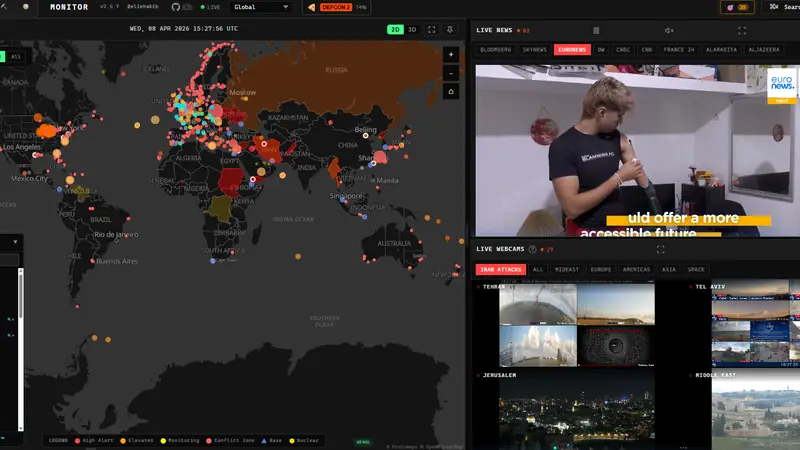
Task: Pin the map panel
Action: point(449,30)
